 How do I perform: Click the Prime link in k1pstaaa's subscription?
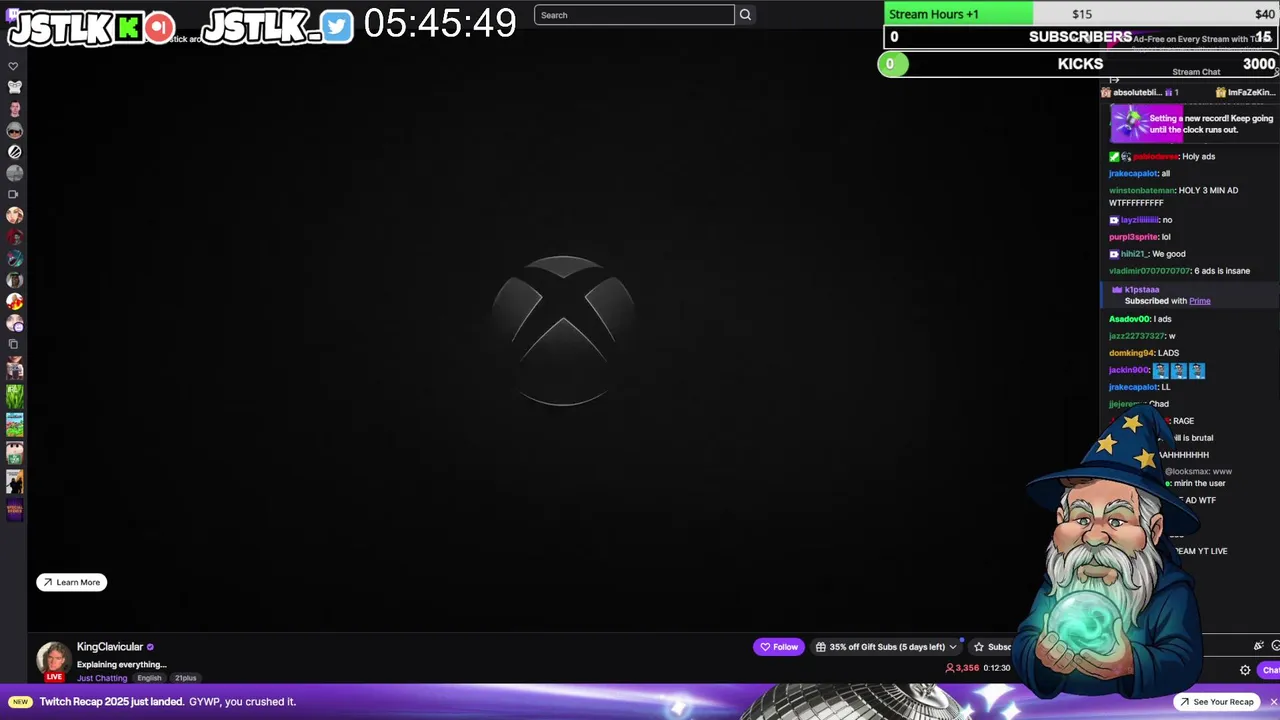coord(1200,301)
